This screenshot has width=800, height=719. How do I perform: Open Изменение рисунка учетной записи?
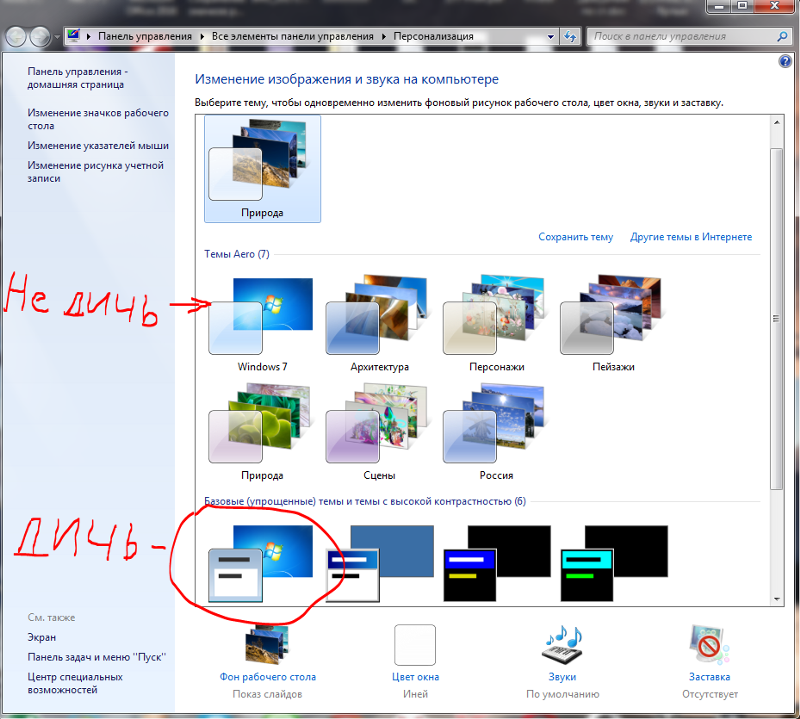(95, 172)
